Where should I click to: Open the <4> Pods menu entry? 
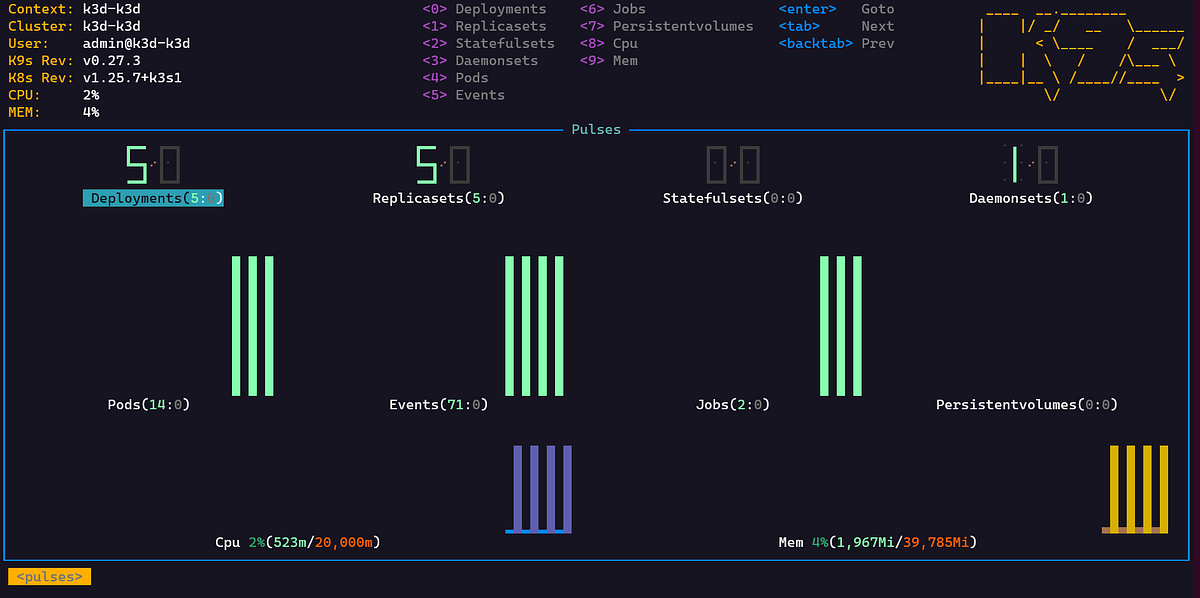tap(455, 77)
